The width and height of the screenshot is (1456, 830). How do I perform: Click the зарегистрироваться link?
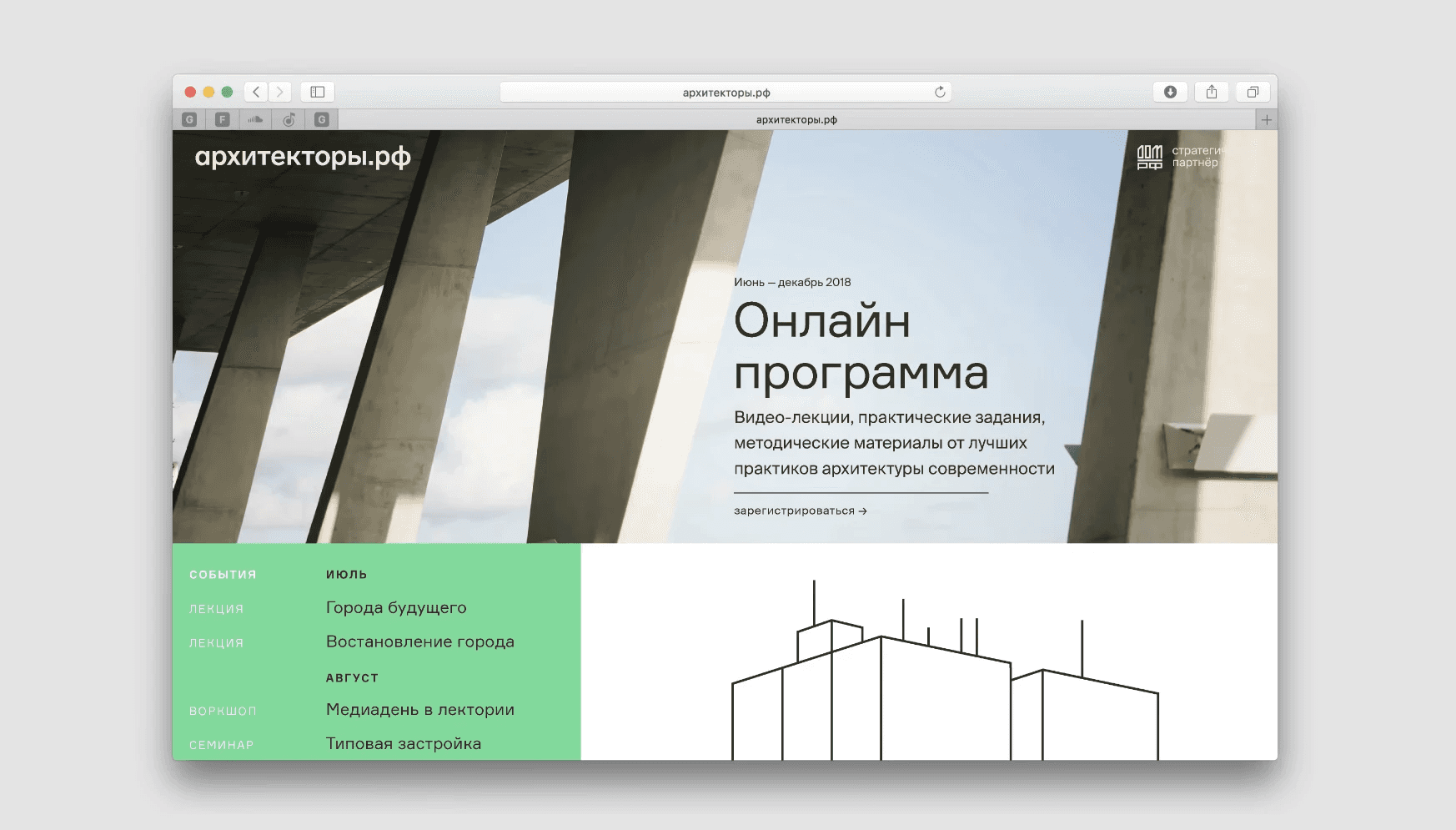click(x=801, y=511)
